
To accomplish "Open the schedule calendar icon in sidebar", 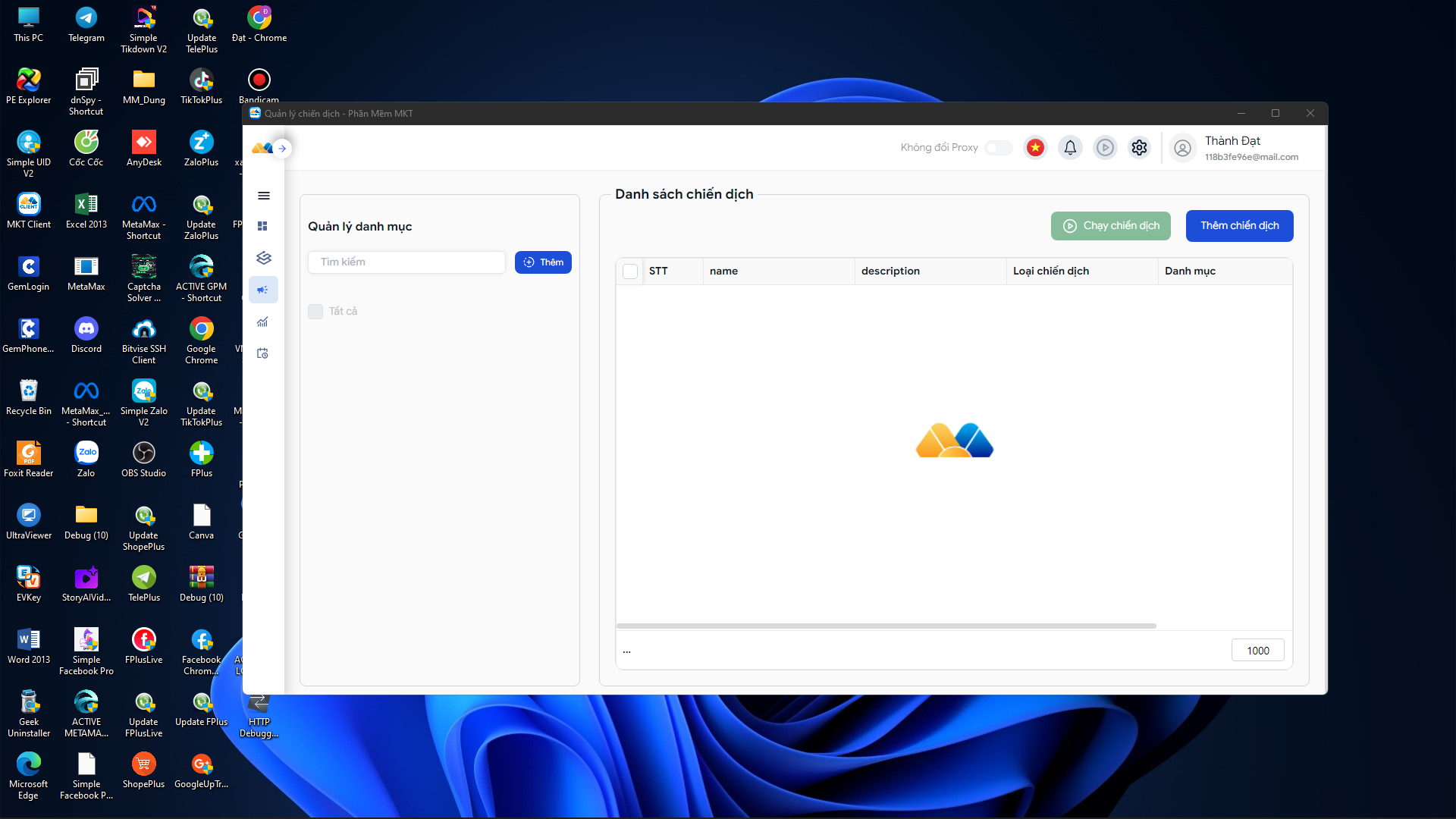I will (x=263, y=353).
